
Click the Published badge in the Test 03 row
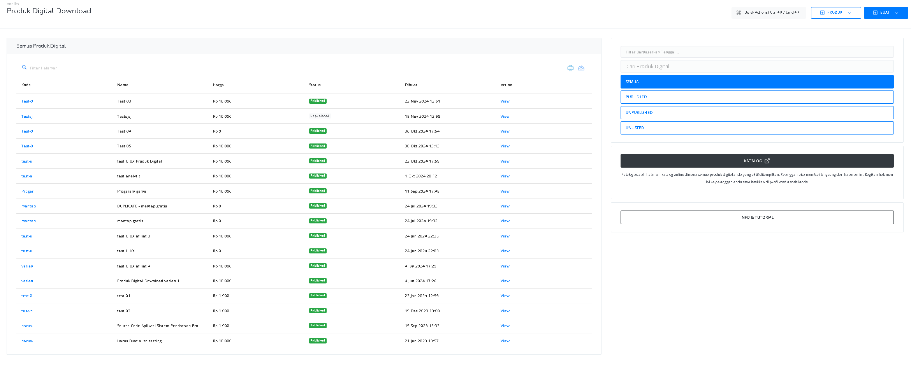tap(318, 101)
